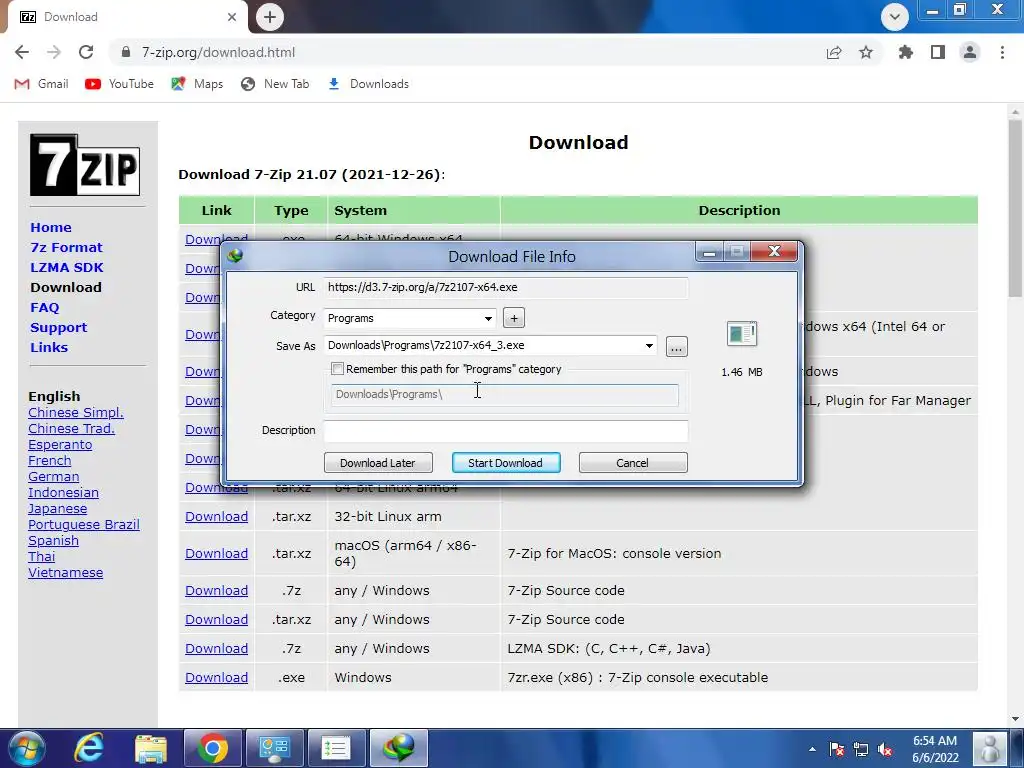Viewport: 1024px width, 768px height.
Task: Open the YouTube bookmark
Action: pyautogui.click(x=120, y=84)
